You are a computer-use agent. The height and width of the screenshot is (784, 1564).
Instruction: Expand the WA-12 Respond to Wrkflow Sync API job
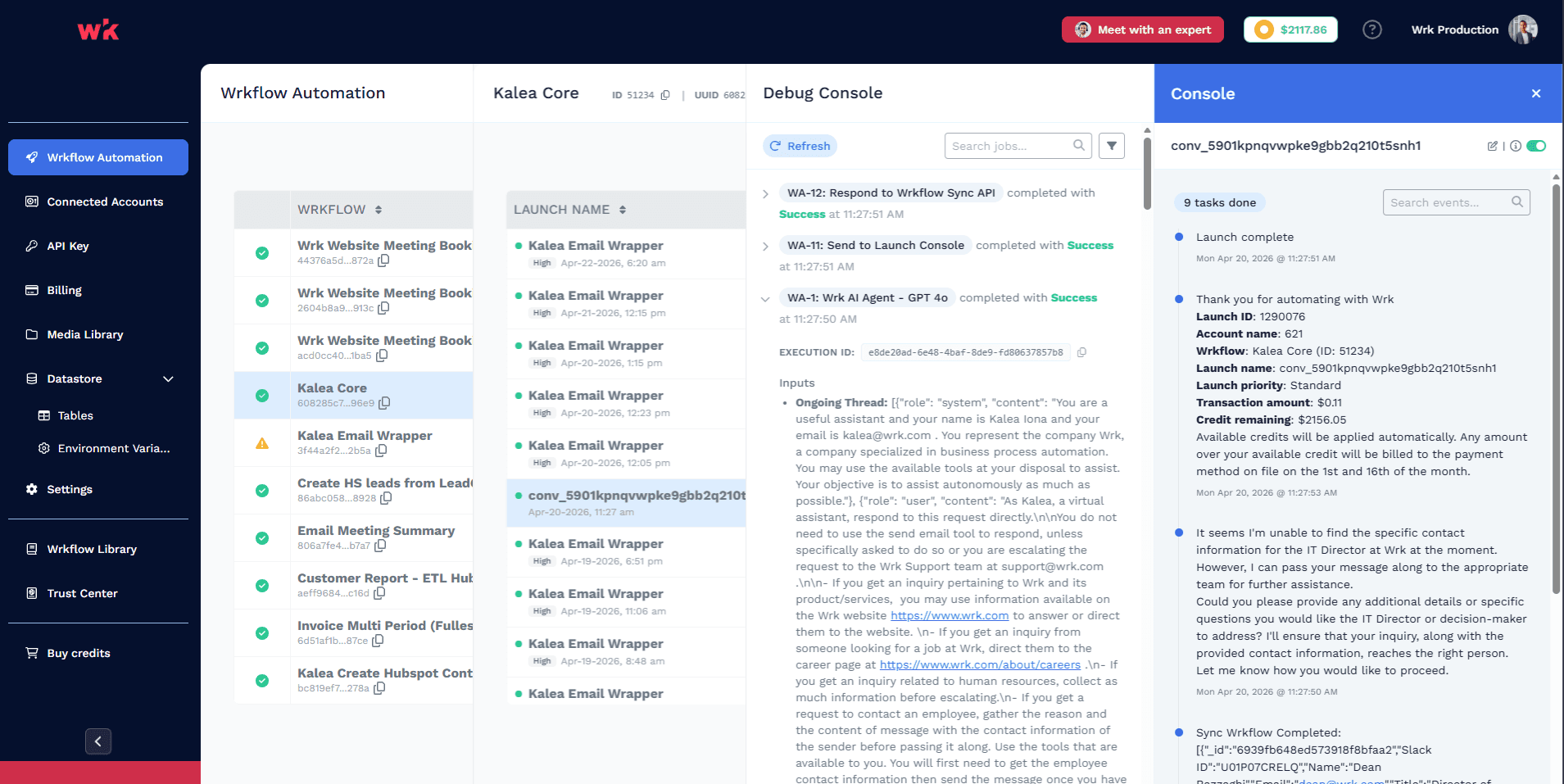point(765,194)
